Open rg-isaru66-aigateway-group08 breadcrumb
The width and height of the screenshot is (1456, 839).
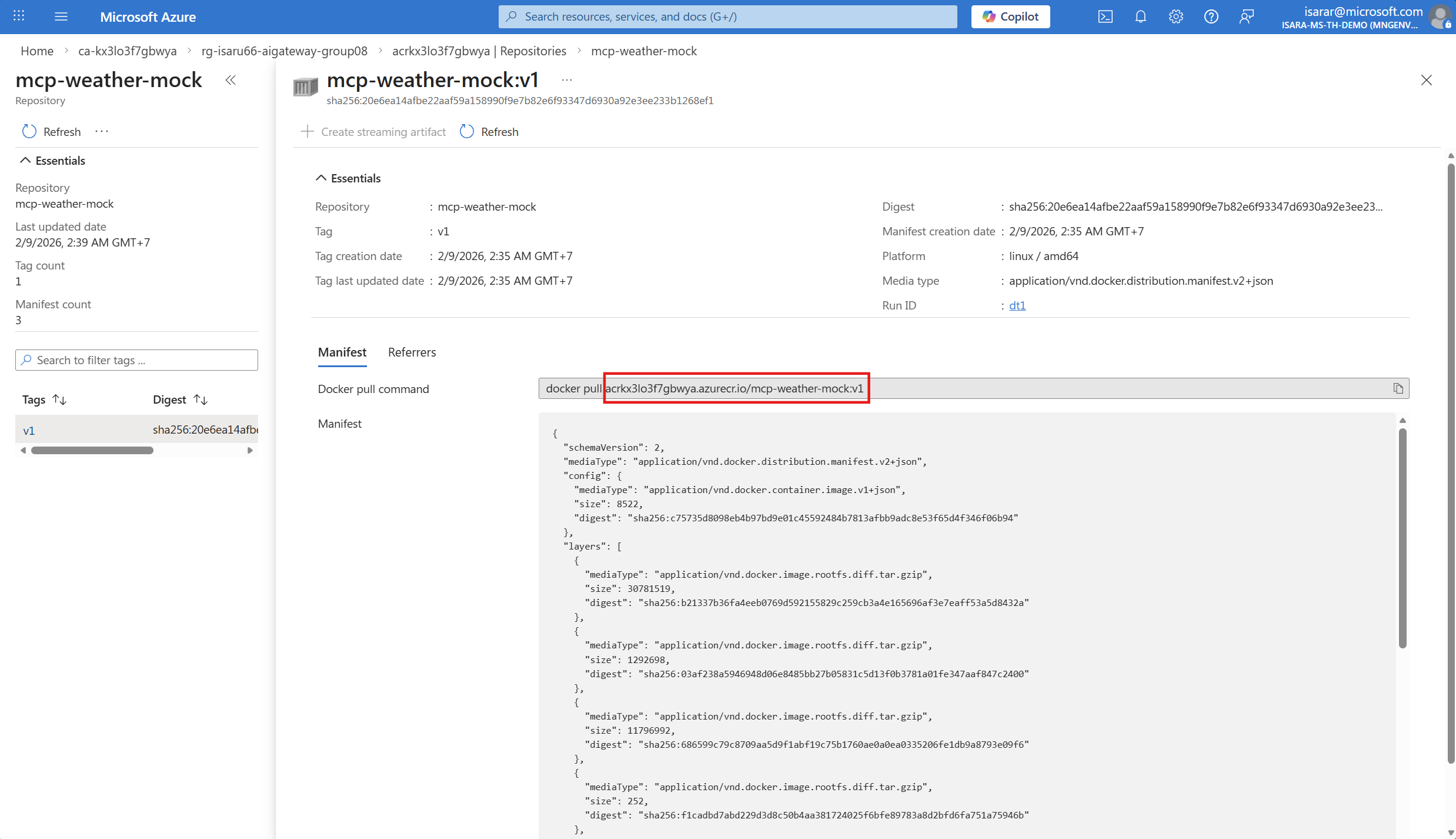coord(284,51)
